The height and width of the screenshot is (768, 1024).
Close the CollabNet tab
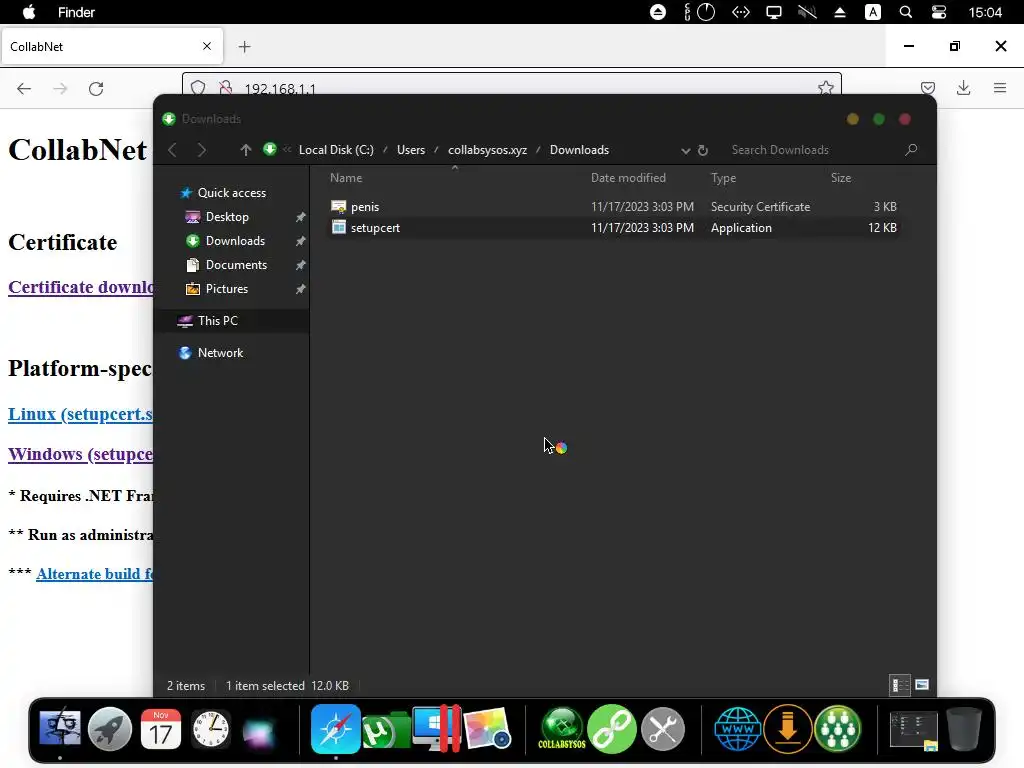pos(206,46)
